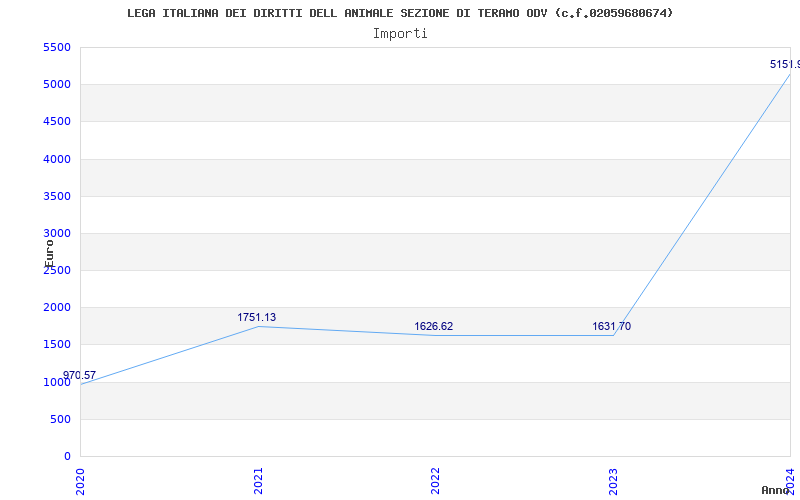Click the chart title 'LEGA ITALIANA DEI DIRITTI DELL ANIMALE'
The image size is (800, 500).
tap(399, 13)
